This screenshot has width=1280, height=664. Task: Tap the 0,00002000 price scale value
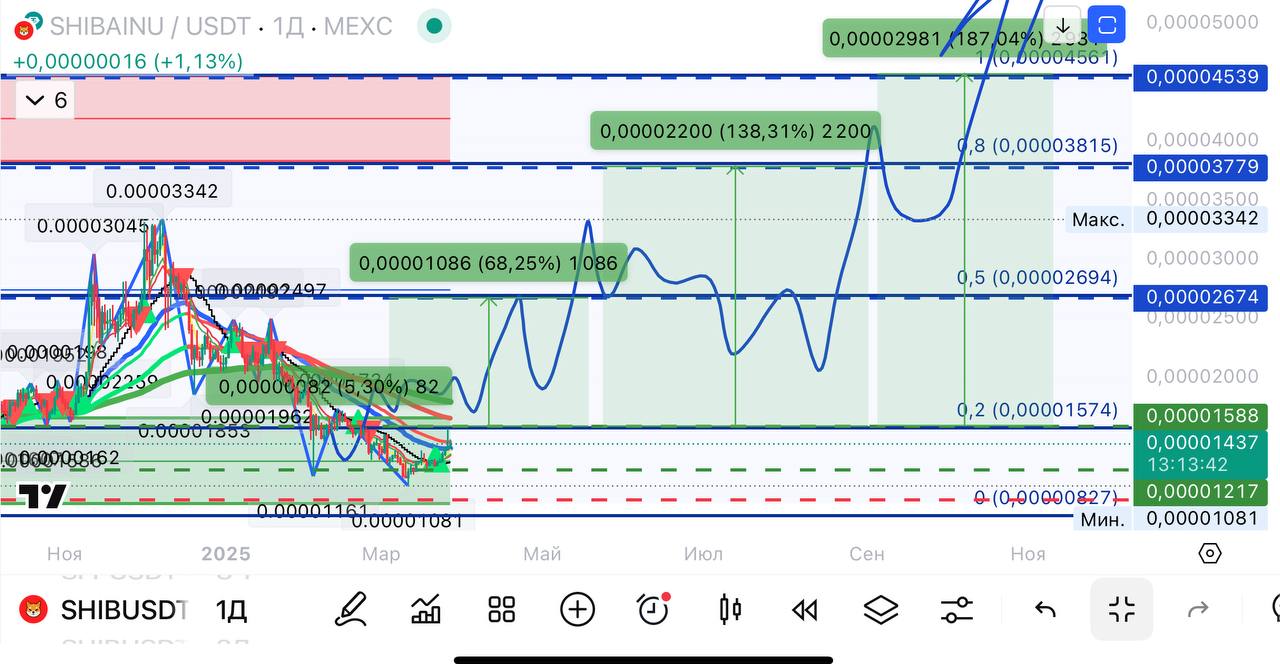tap(1202, 376)
